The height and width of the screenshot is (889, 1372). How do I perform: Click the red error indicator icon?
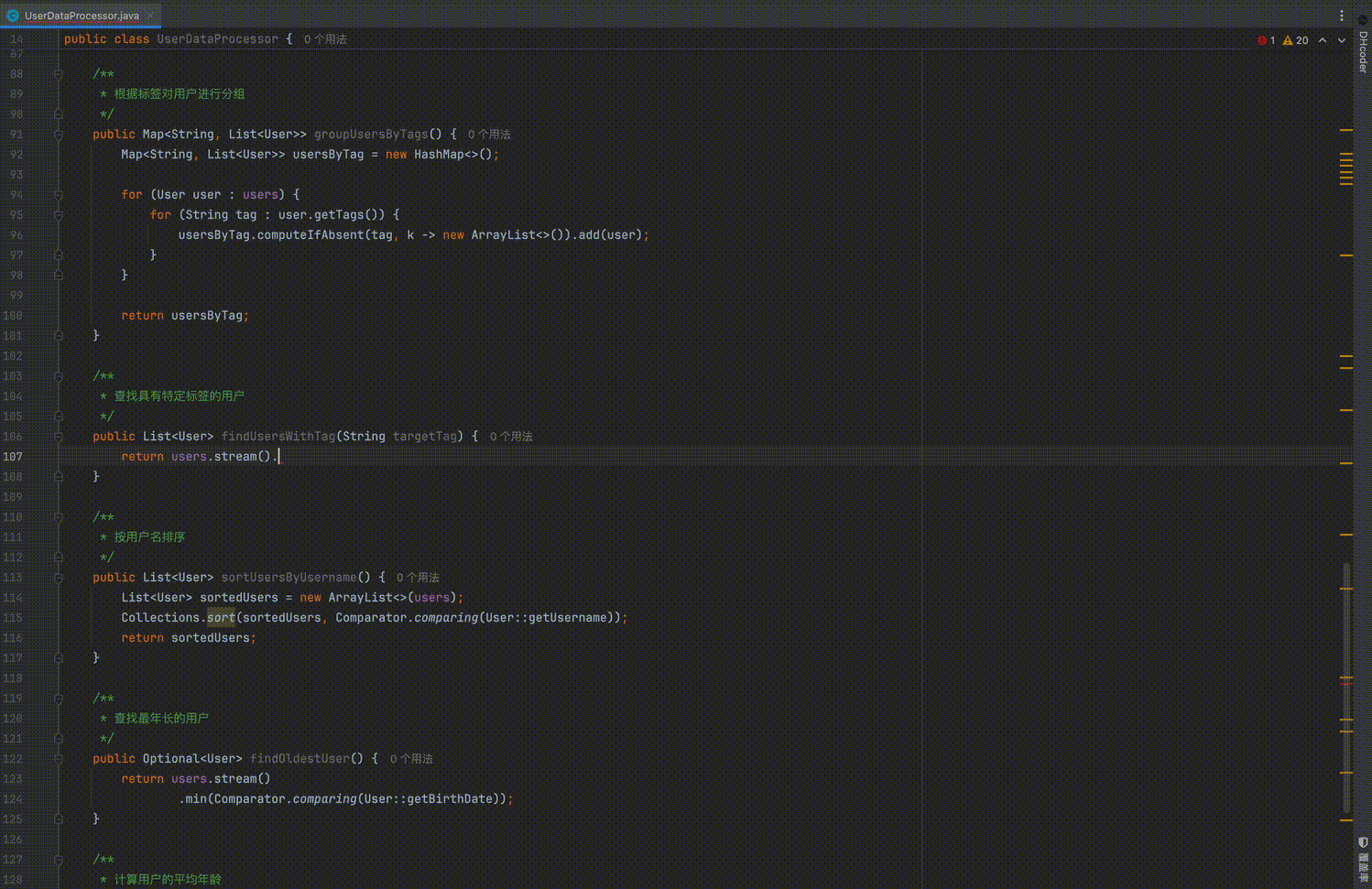[1262, 40]
